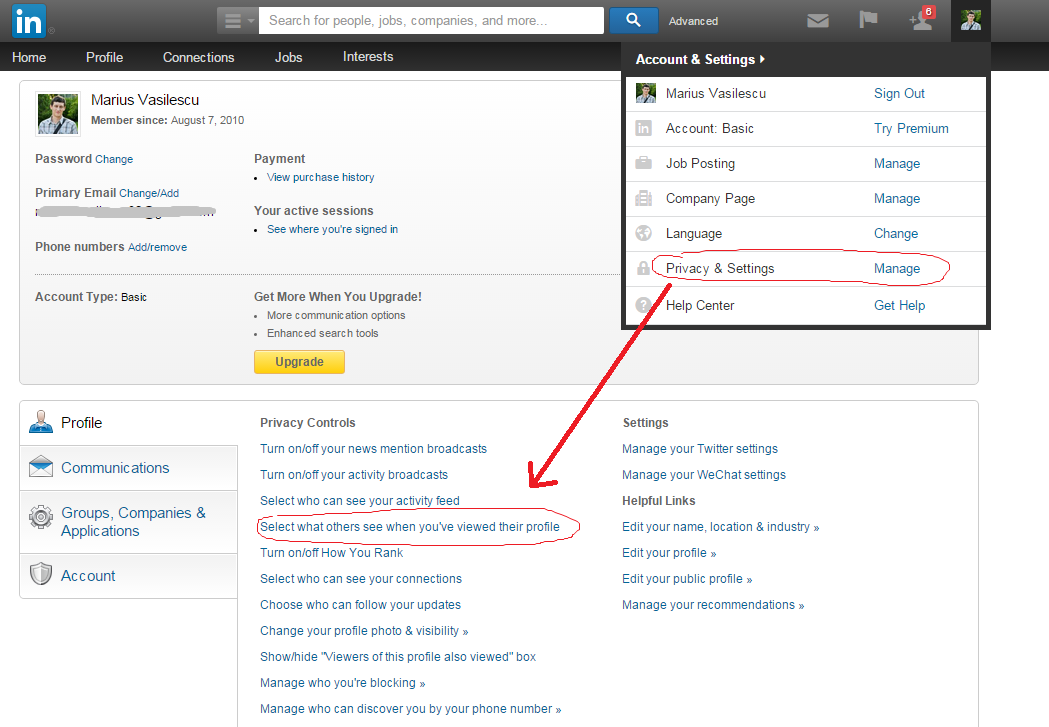Image resolution: width=1049 pixels, height=727 pixels.
Task: Click Marius Vasilescu thumbnail in dropdown
Action: (646, 93)
